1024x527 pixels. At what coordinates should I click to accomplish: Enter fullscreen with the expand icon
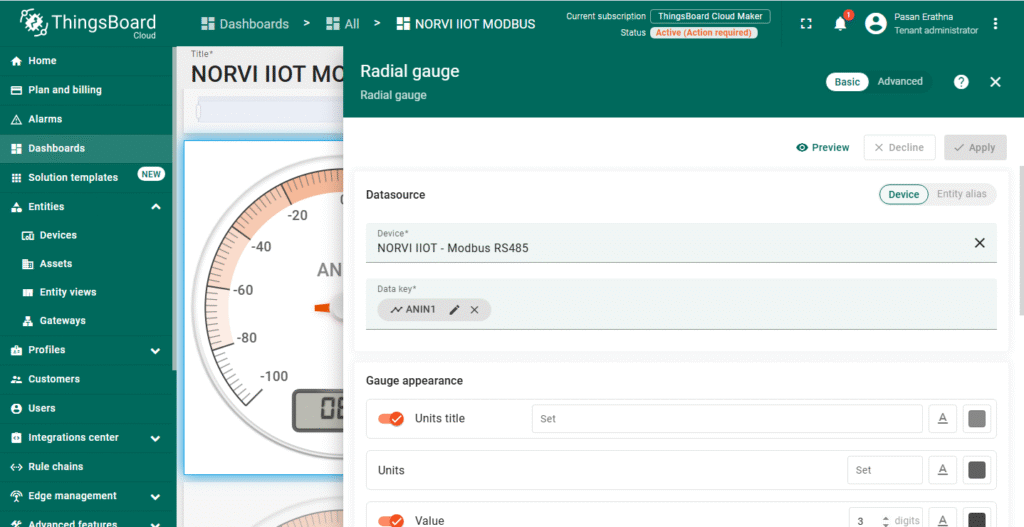806,23
